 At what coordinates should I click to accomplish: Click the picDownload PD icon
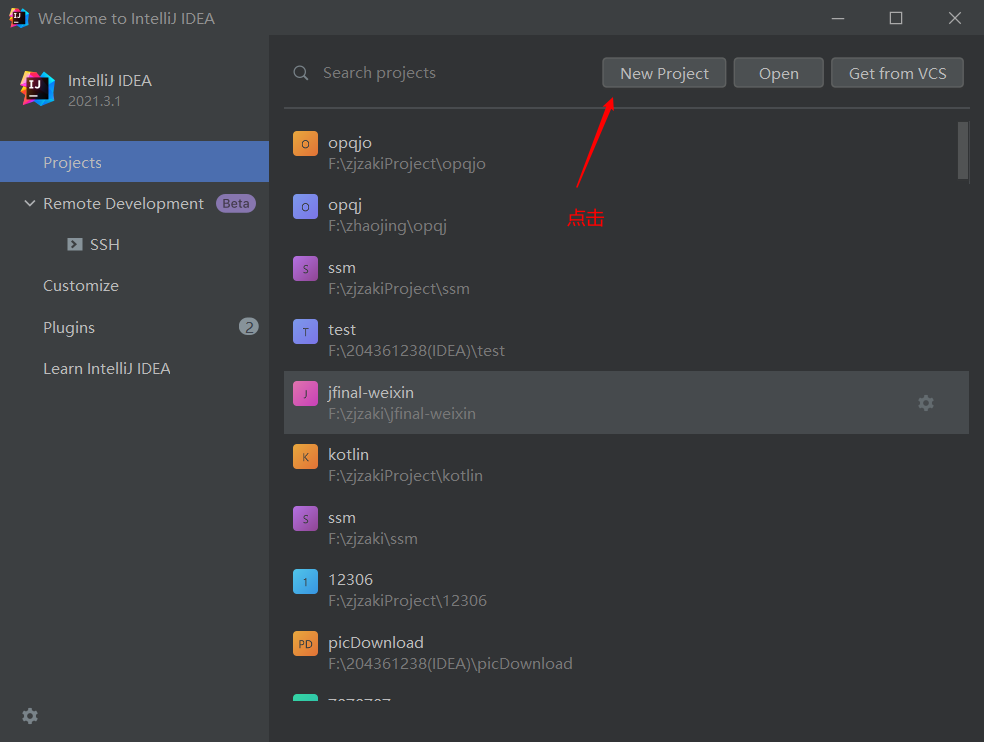(305, 643)
